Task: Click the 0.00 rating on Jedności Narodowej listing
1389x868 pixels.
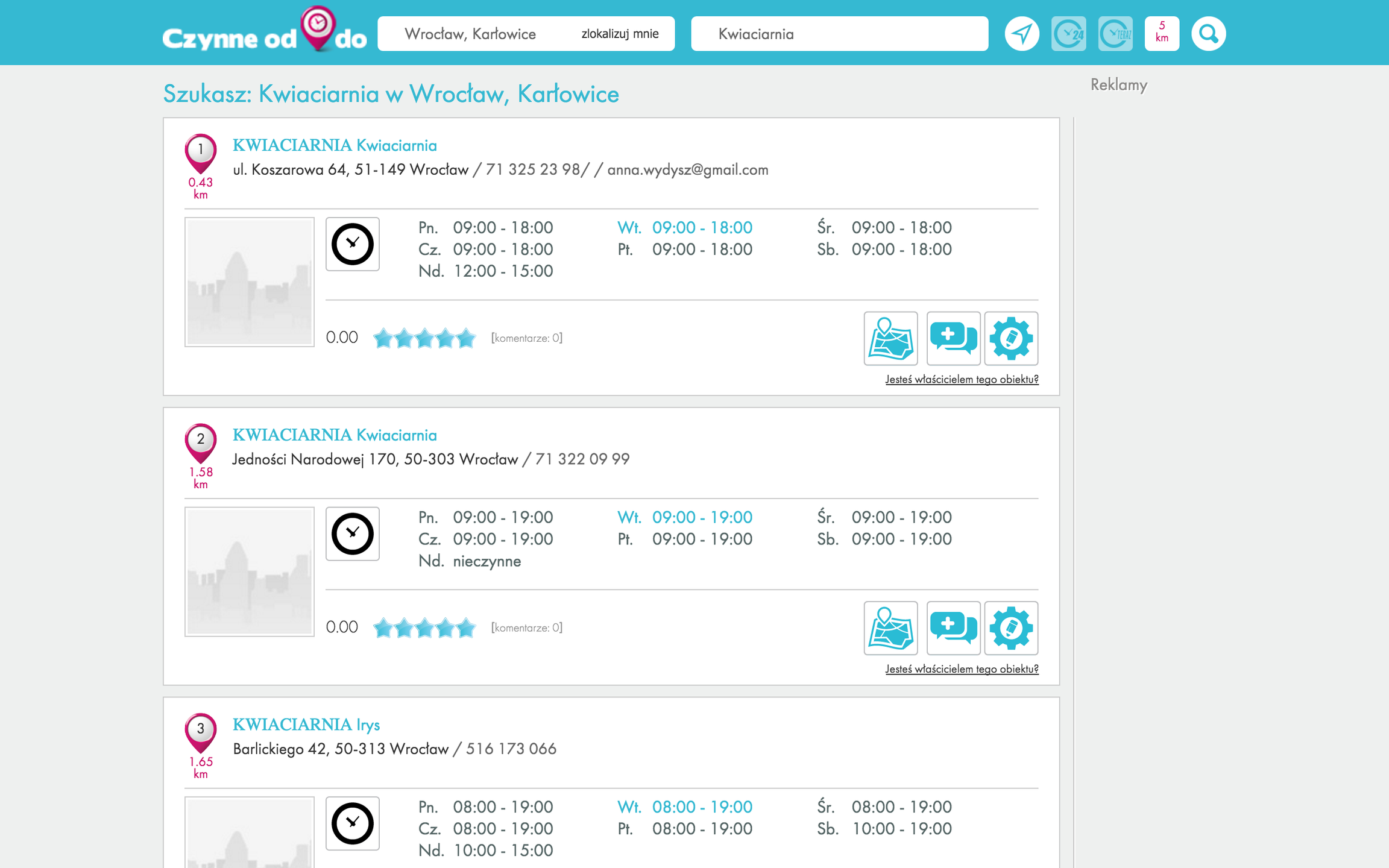Action: [342, 627]
